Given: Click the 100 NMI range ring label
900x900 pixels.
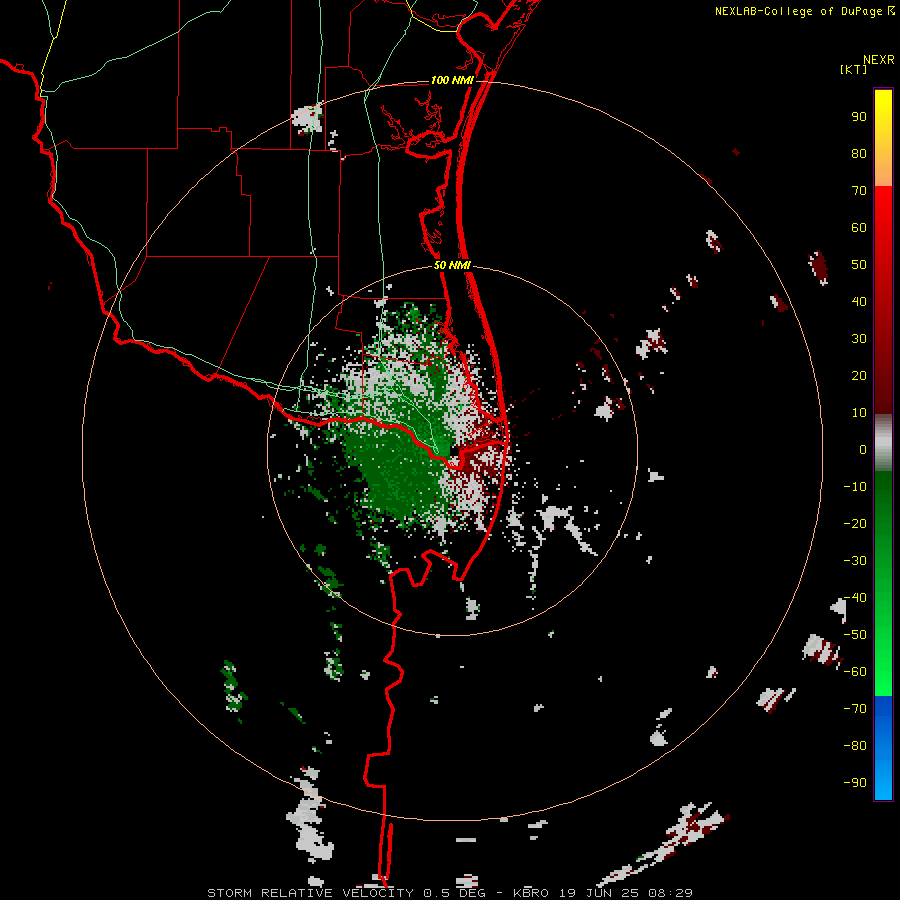Looking at the screenshot, I should coord(452,80).
